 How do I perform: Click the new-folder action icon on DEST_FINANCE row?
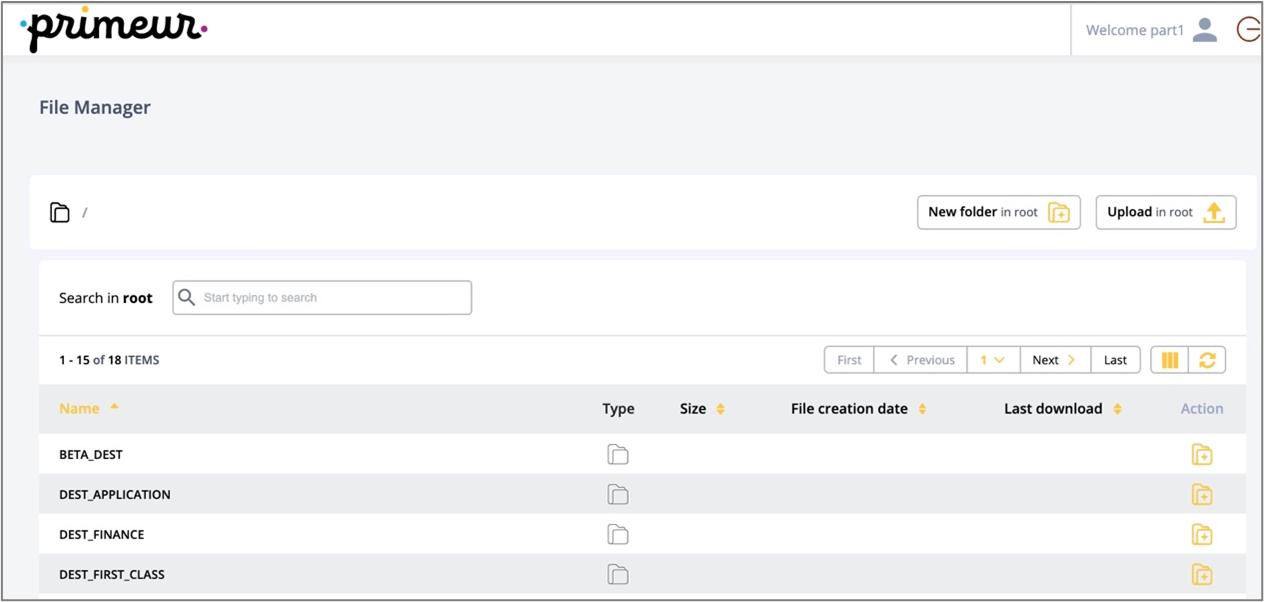point(1202,534)
